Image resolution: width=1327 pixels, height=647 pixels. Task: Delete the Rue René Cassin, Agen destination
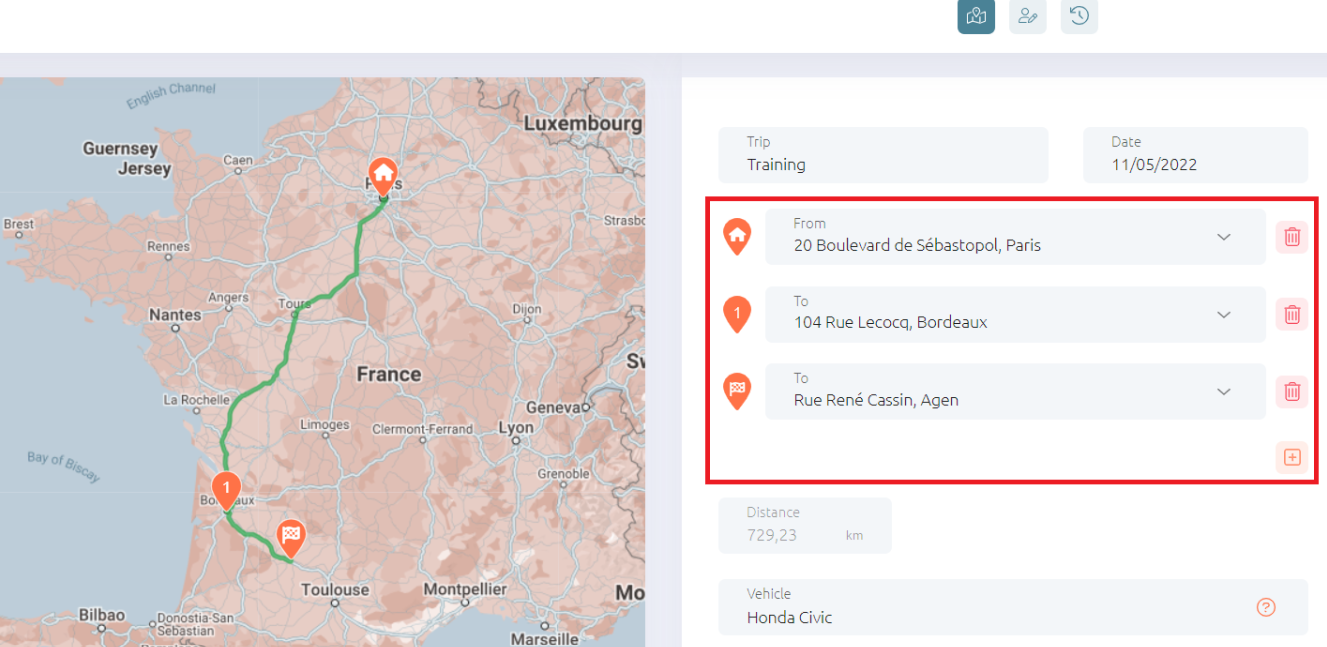(1292, 391)
